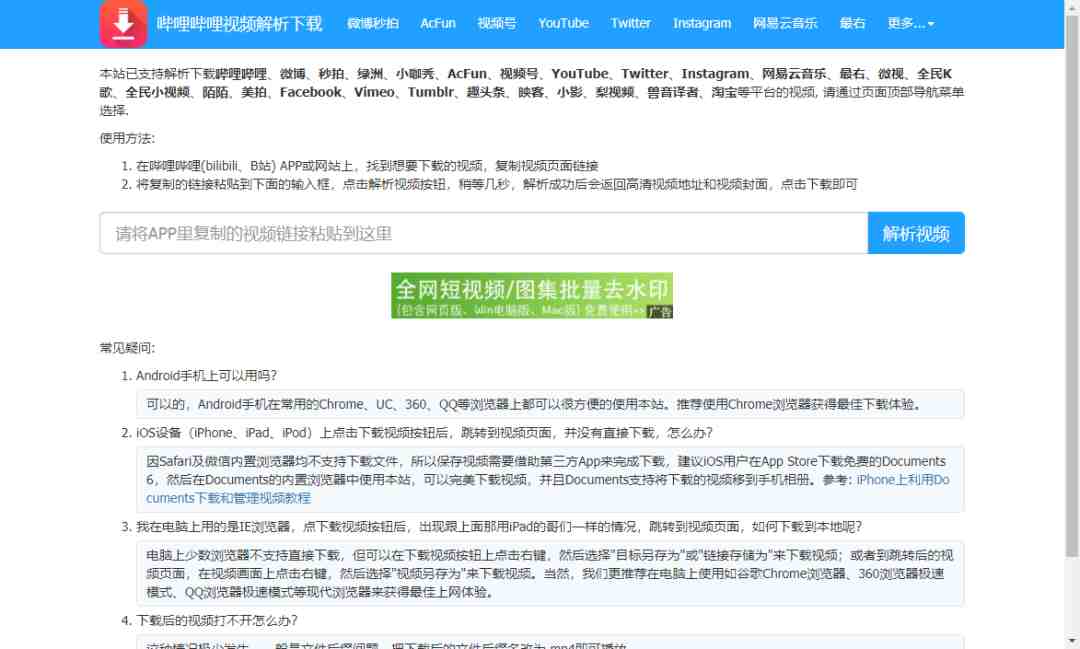
Task: Click the 下载后的视频打不开怎么办 question
Action: pyautogui.click(x=216, y=621)
